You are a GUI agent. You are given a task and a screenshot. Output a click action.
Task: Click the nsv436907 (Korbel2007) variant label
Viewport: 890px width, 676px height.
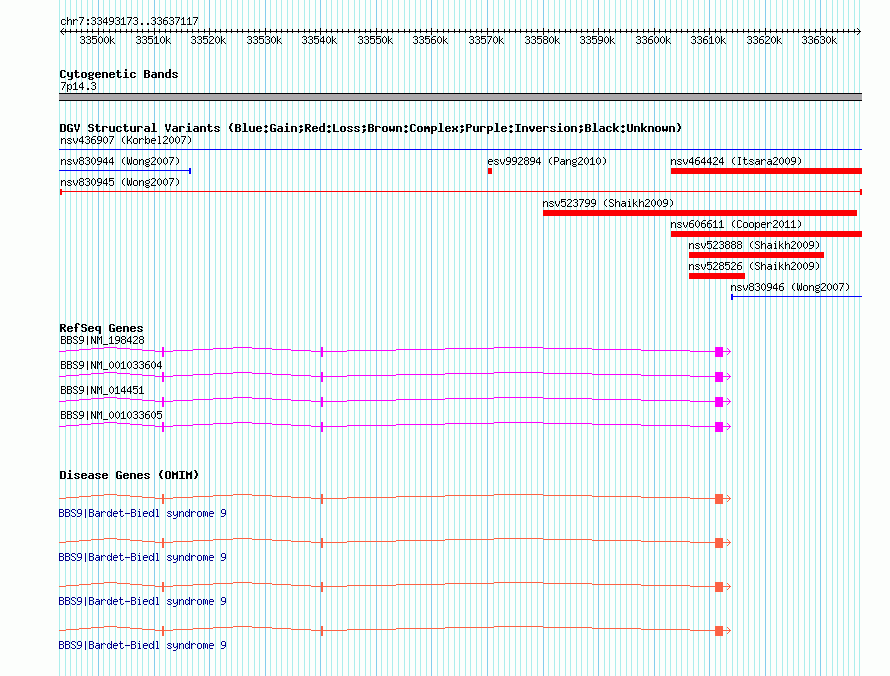[126, 140]
